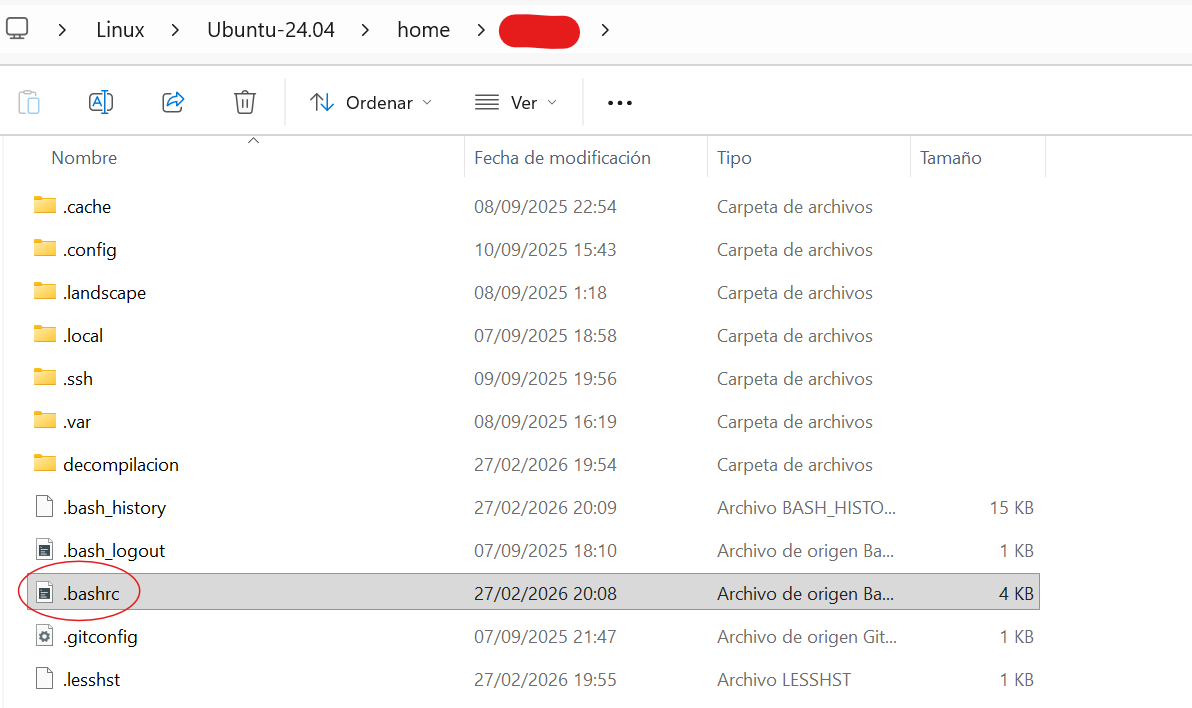Image resolution: width=1192 pixels, height=708 pixels.
Task: Click the This PC monitor icon
Action: pos(17,29)
